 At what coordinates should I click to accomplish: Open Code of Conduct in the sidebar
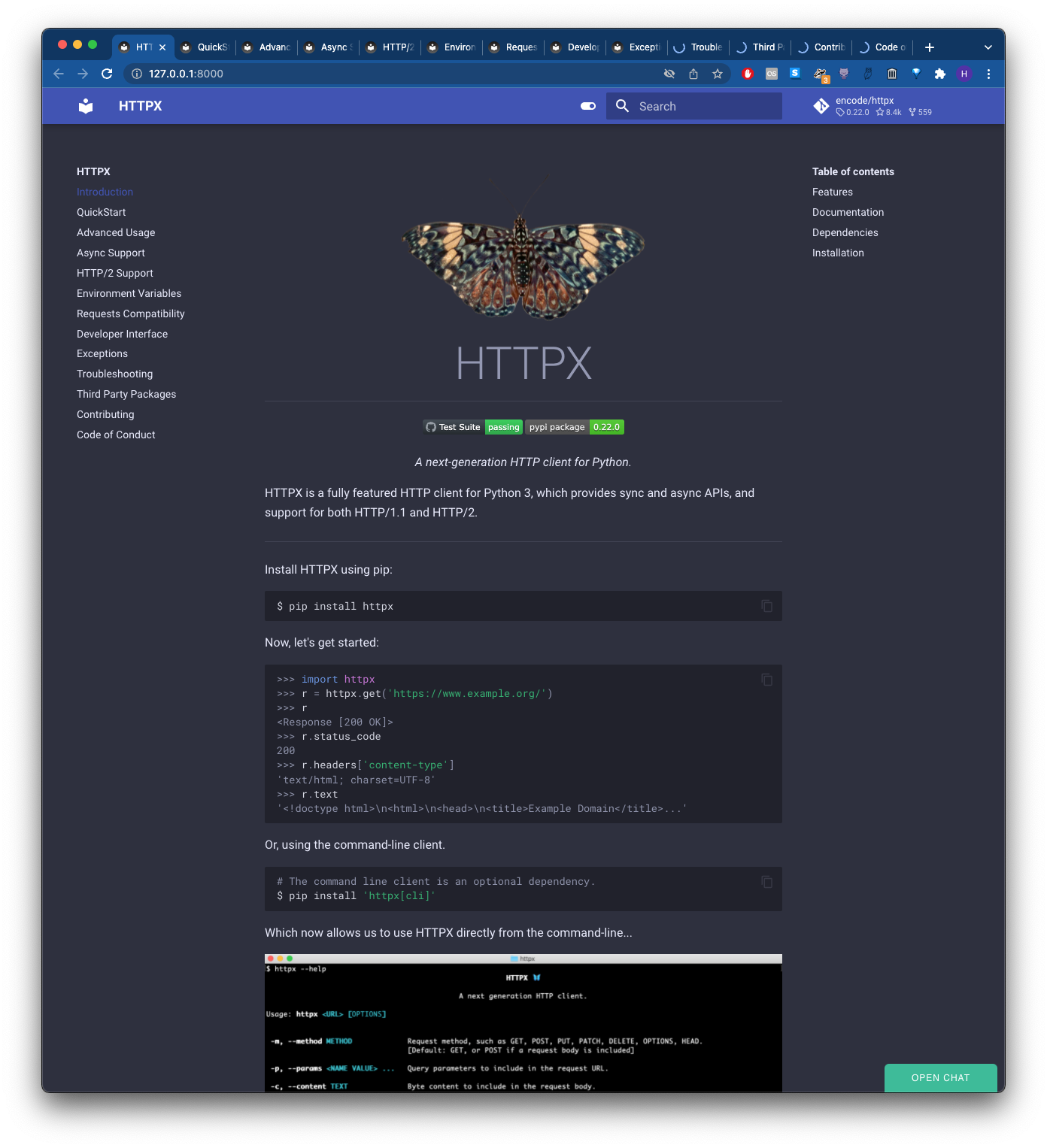pyautogui.click(x=116, y=435)
